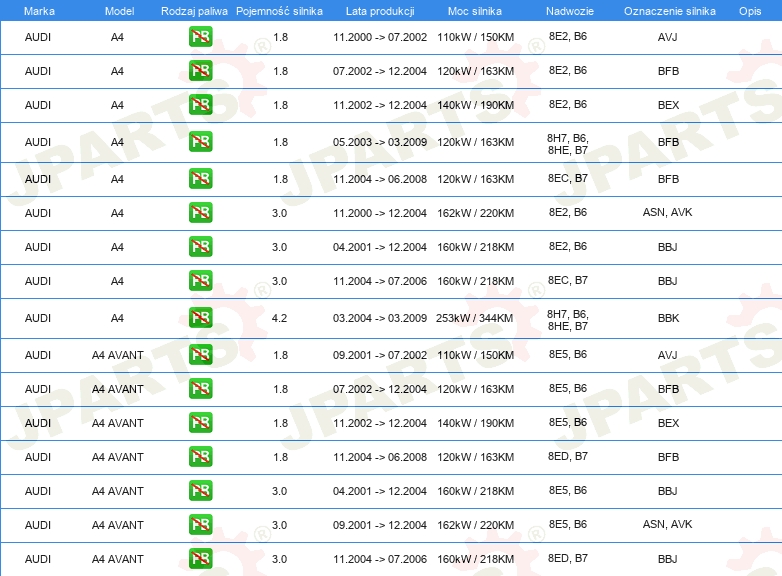Click fuel icon in A4 05.2003 BFB row

coord(200,142)
